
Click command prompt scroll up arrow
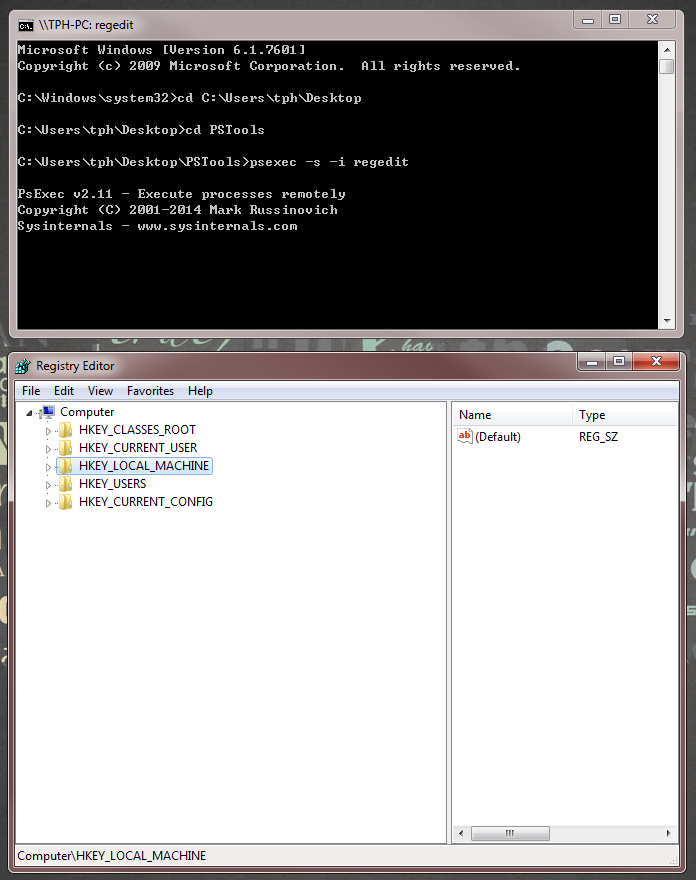[x=667, y=50]
